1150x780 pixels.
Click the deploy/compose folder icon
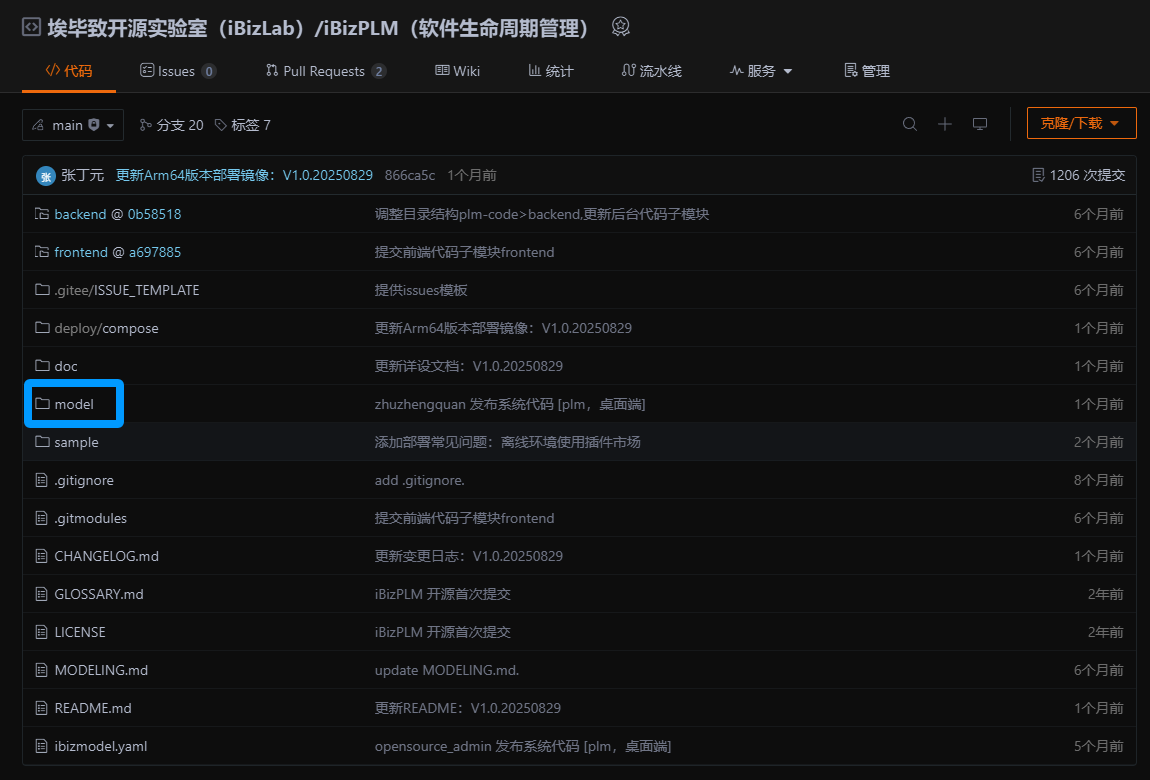coord(42,328)
